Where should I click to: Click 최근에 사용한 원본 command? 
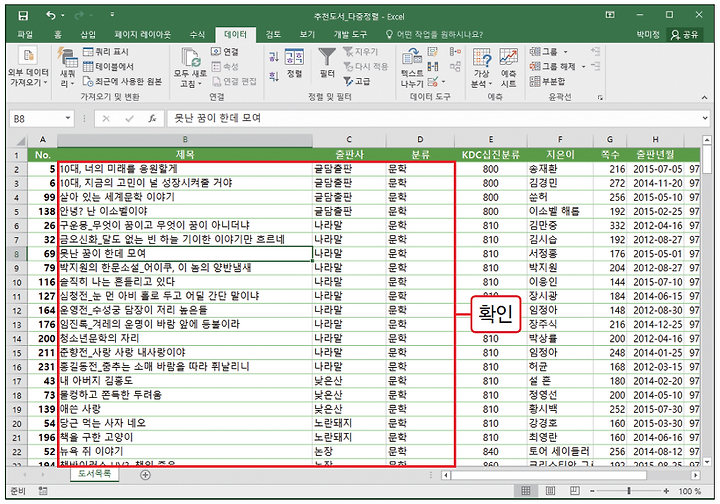coord(122,81)
